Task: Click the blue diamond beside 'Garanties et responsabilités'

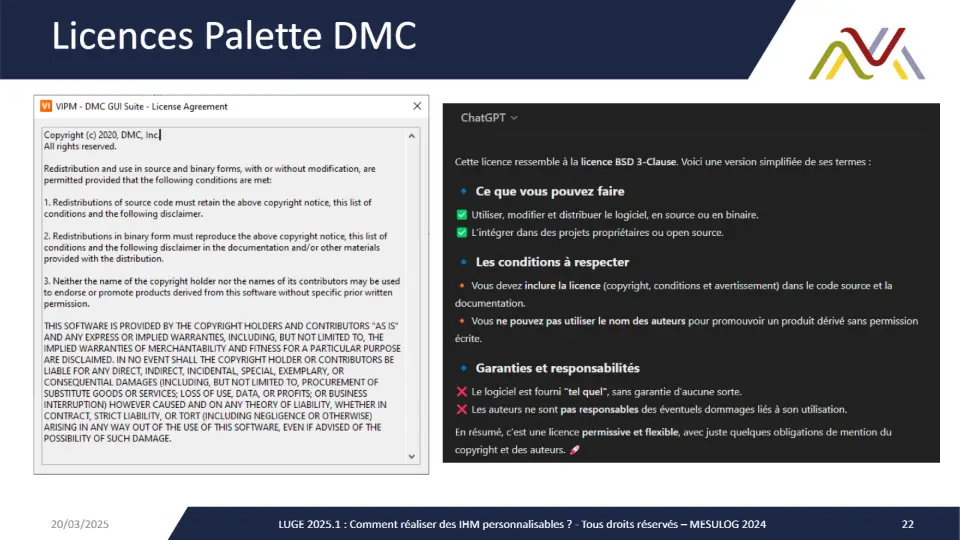Action: pyautogui.click(x=463, y=368)
